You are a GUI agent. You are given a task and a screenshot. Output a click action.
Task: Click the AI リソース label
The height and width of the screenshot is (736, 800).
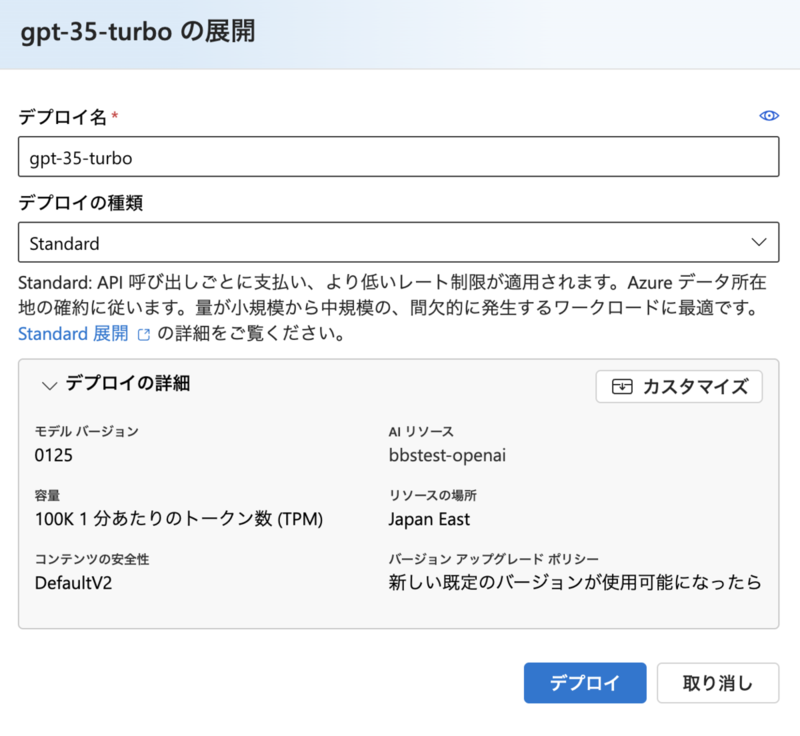pos(421,432)
